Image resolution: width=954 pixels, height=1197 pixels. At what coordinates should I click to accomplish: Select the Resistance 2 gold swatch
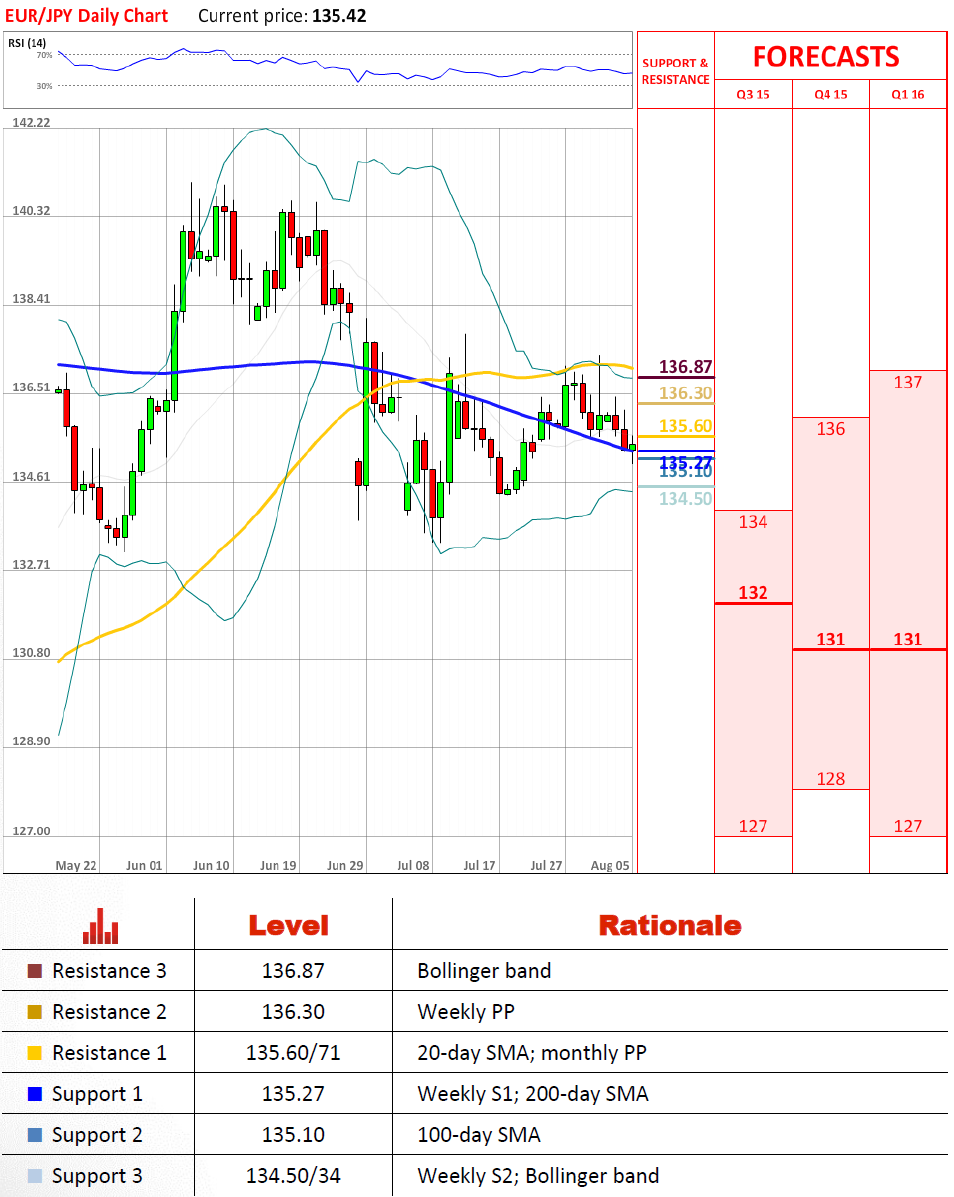pyautogui.click(x=35, y=1012)
